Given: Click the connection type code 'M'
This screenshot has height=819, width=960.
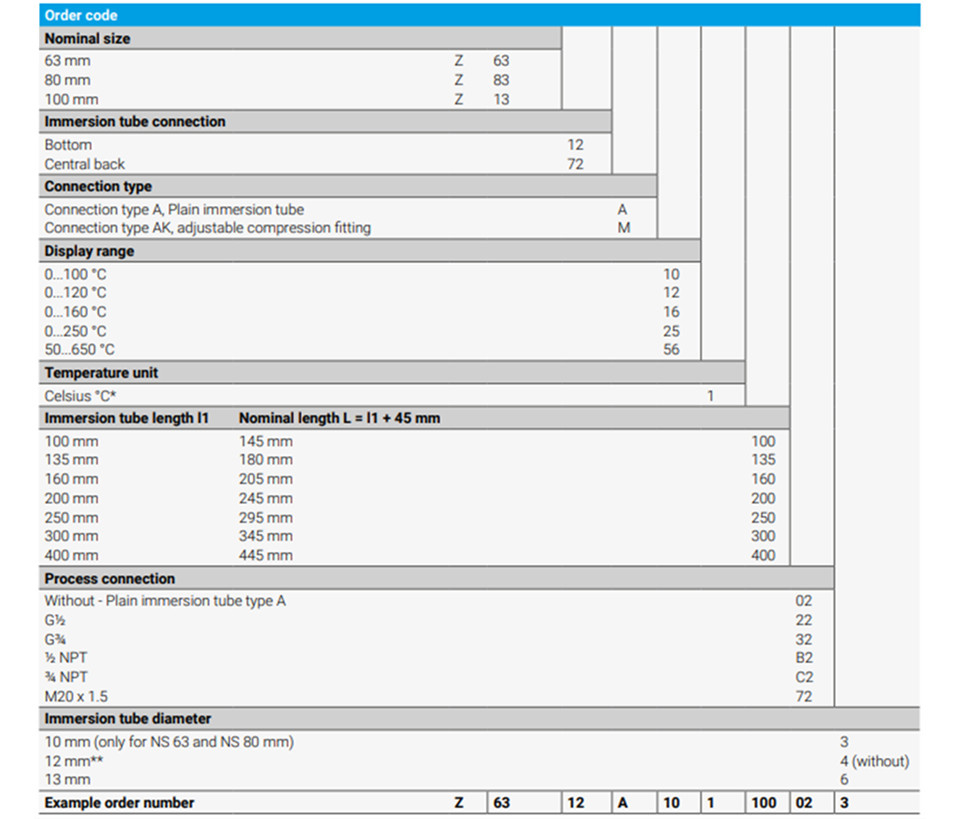Looking at the screenshot, I should pyautogui.click(x=623, y=228).
